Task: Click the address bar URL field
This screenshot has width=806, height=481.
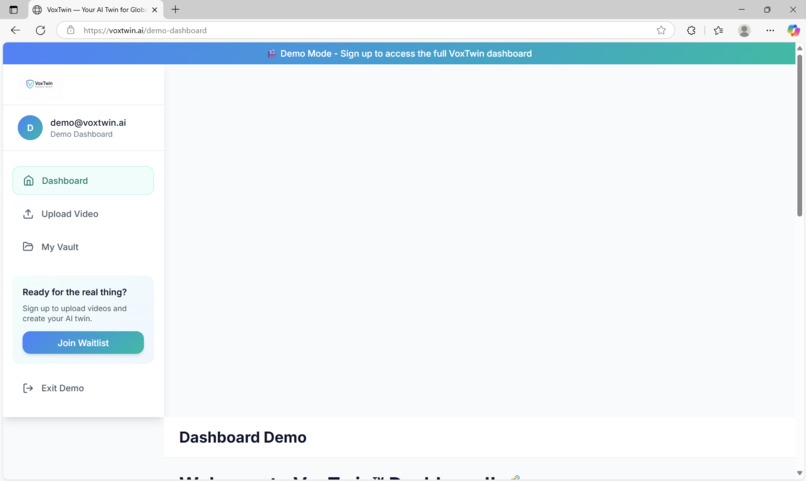Action: pos(365,30)
